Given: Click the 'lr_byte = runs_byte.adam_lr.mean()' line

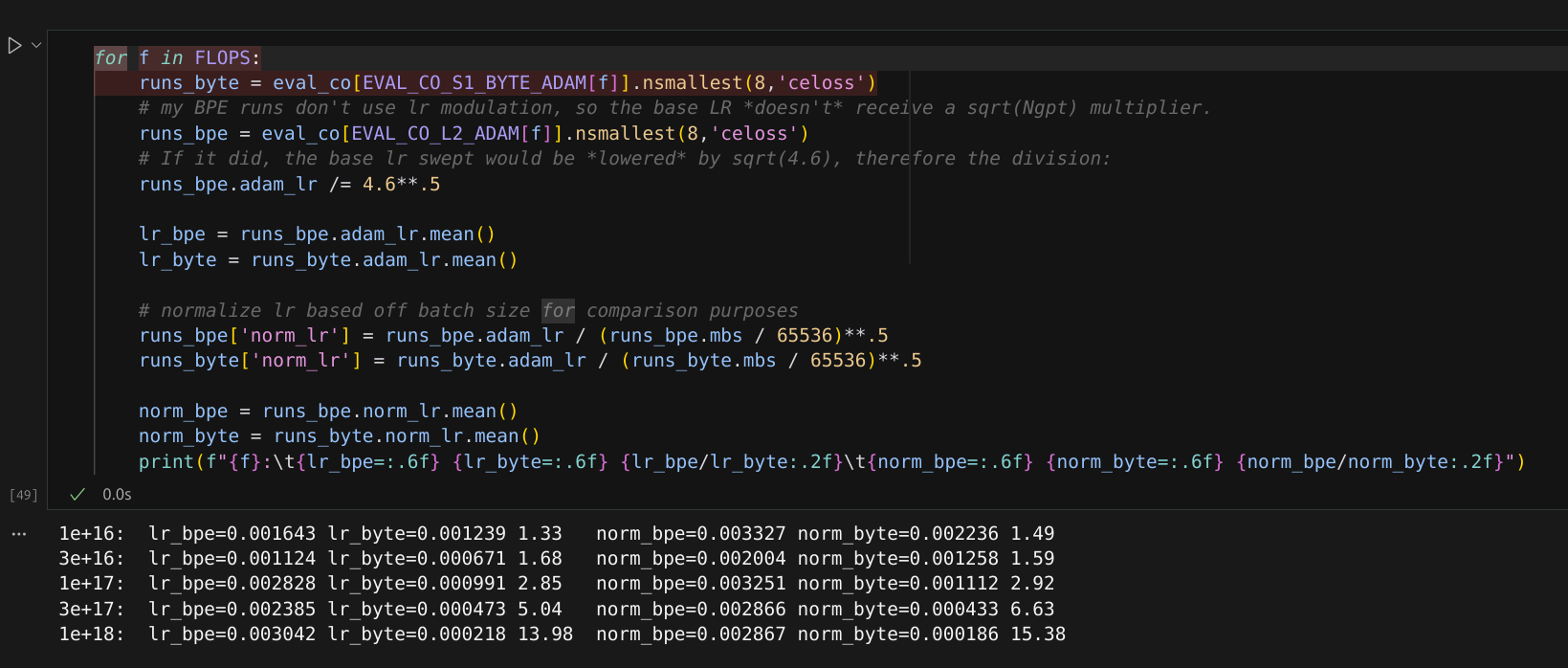Looking at the screenshot, I should coord(328,260).
